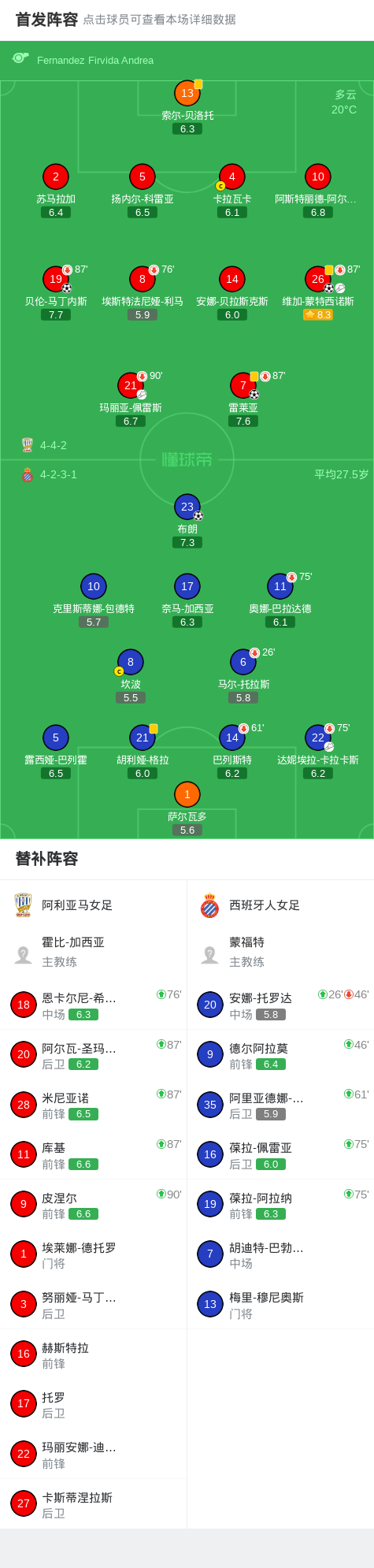Tap goalkeeper 13 索尔-贝洛托 icon
Image resolution: width=374 pixels, height=1568 pixels.
(187, 93)
